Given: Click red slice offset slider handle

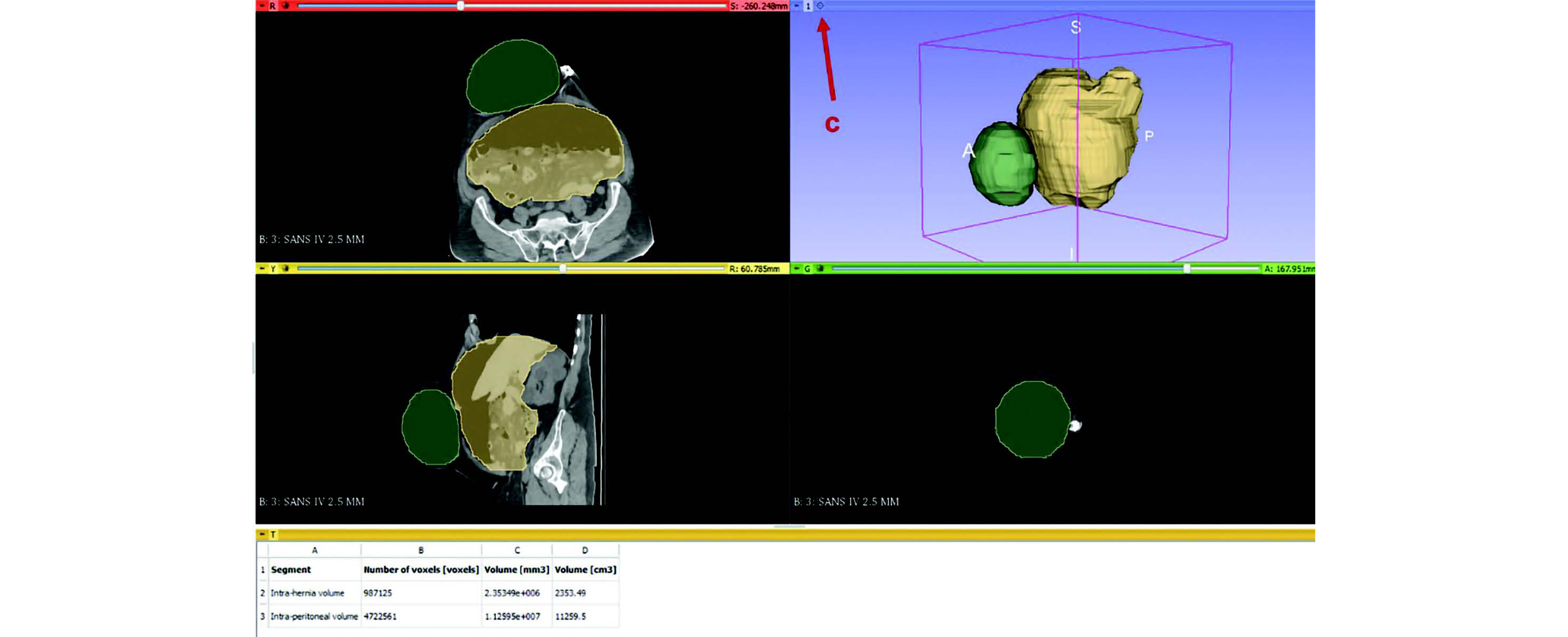Looking at the screenshot, I should (x=461, y=5).
